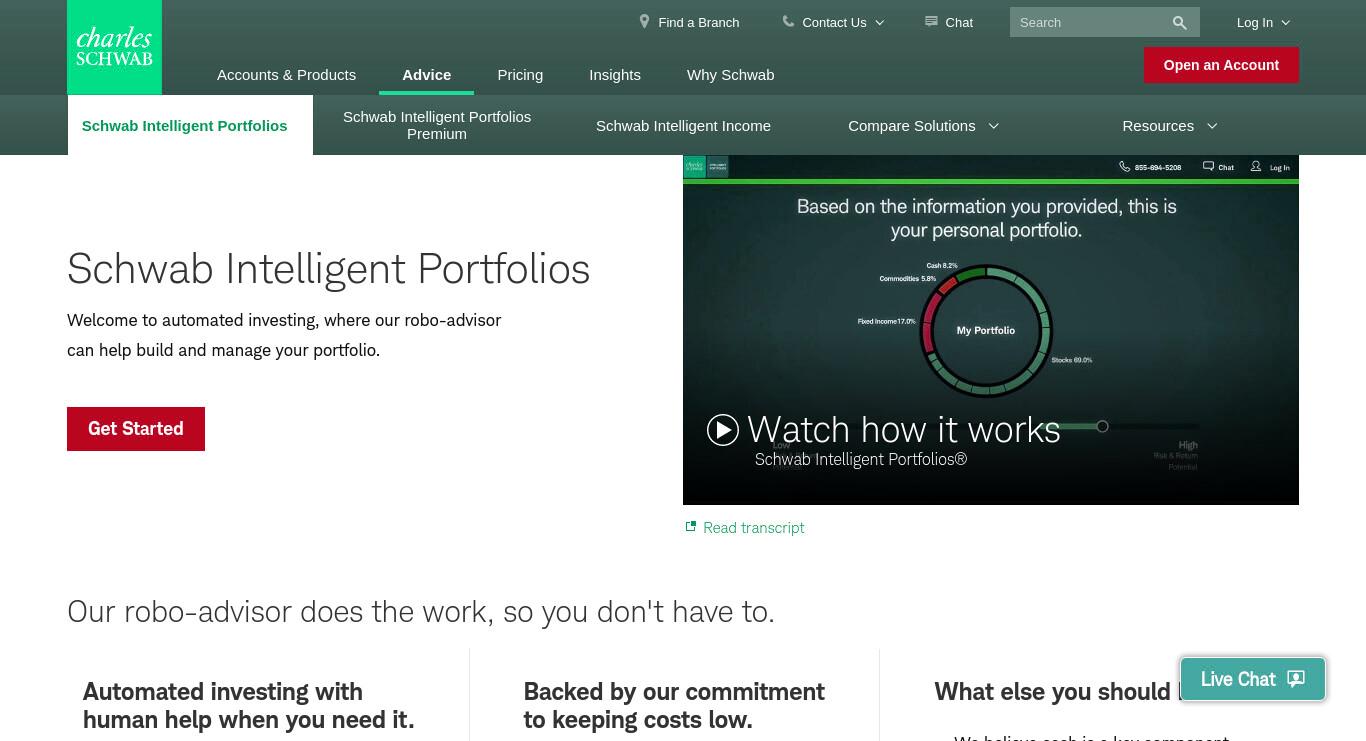This screenshot has height=741, width=1366.
Task: Click the Stocks 69.0% chart label
Action: [x=1072, y=360]
